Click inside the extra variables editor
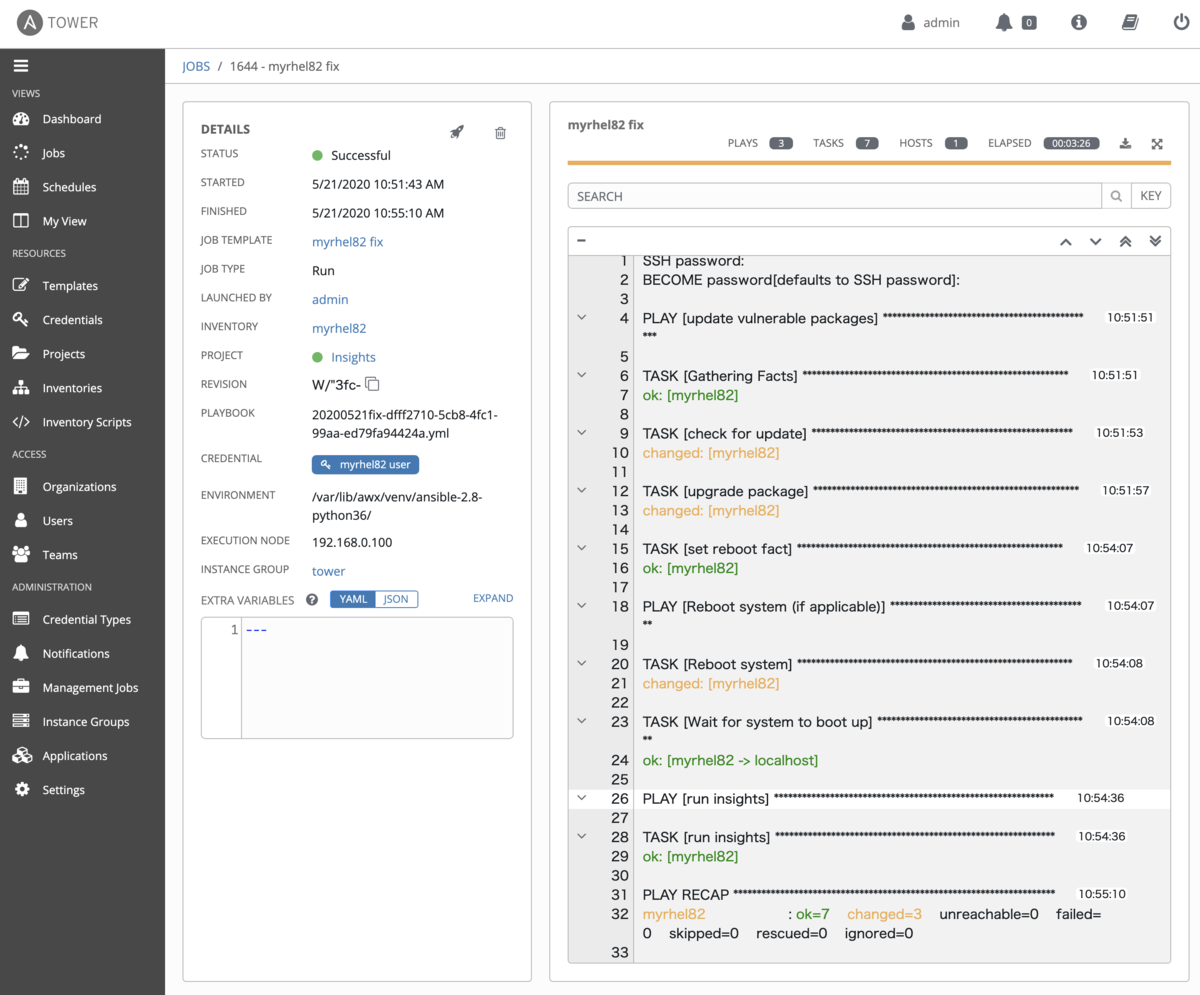The image size is (1200, 995). 376,678
